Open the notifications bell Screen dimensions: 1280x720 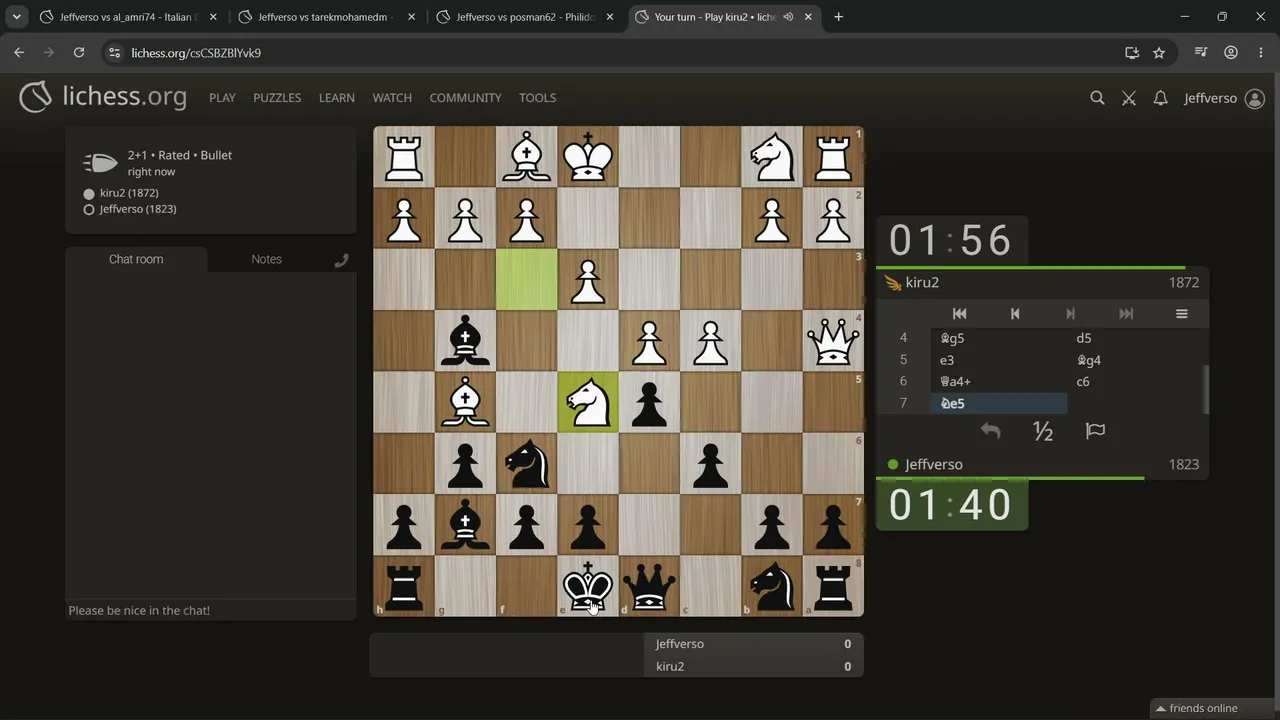click(x=1160, y=98)
